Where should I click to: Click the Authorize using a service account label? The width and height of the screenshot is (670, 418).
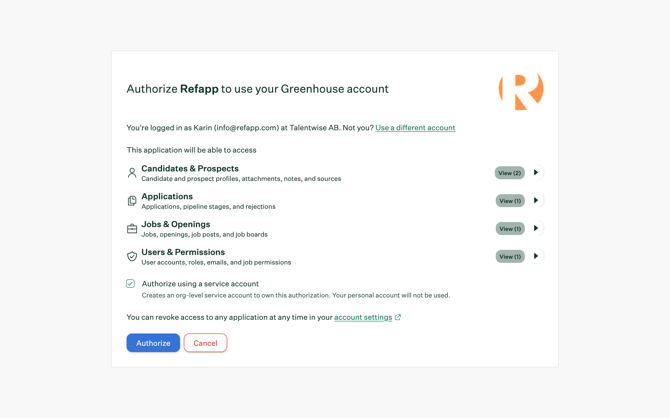200,284
